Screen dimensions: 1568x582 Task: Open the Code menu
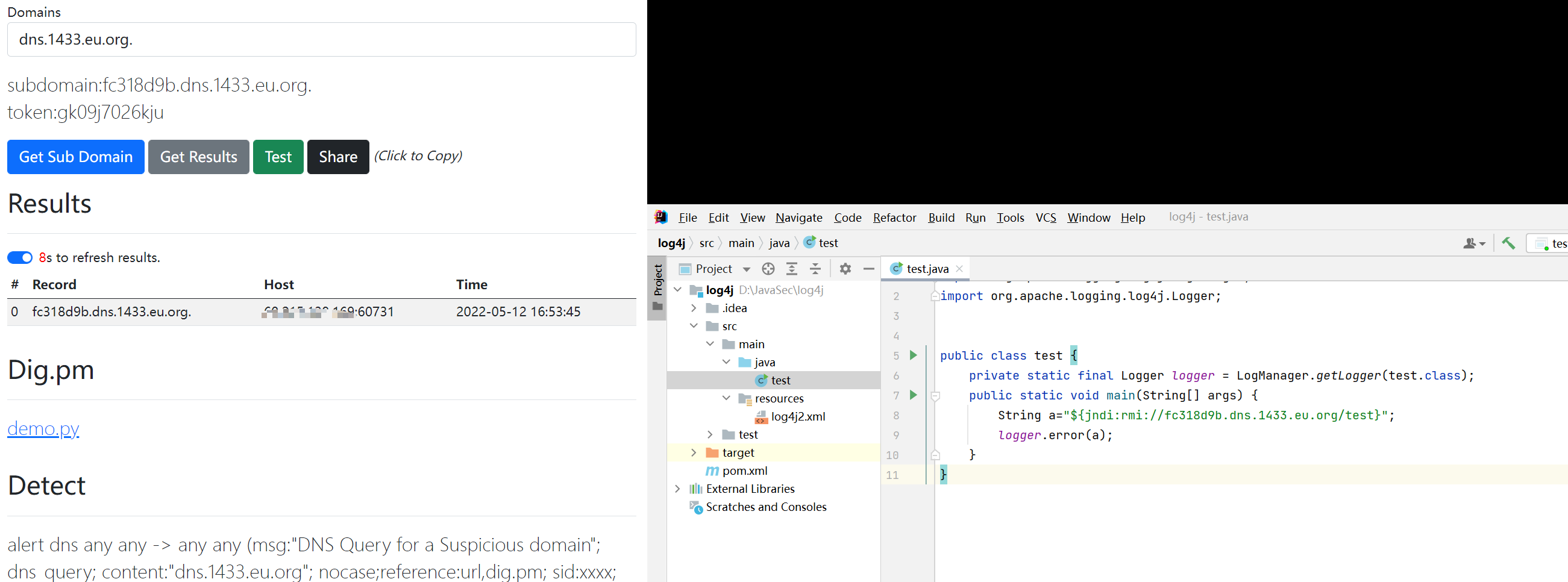(847, 217)
